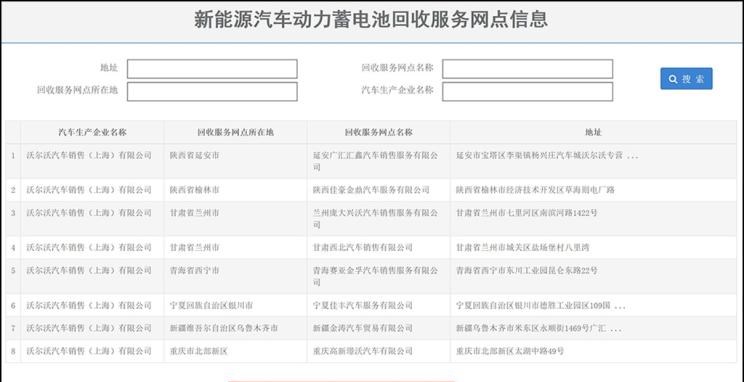
Task: Click truncated address 新疆乌鲁木齐市米东区永顺街1469号广汇
Action: [539, 328]
